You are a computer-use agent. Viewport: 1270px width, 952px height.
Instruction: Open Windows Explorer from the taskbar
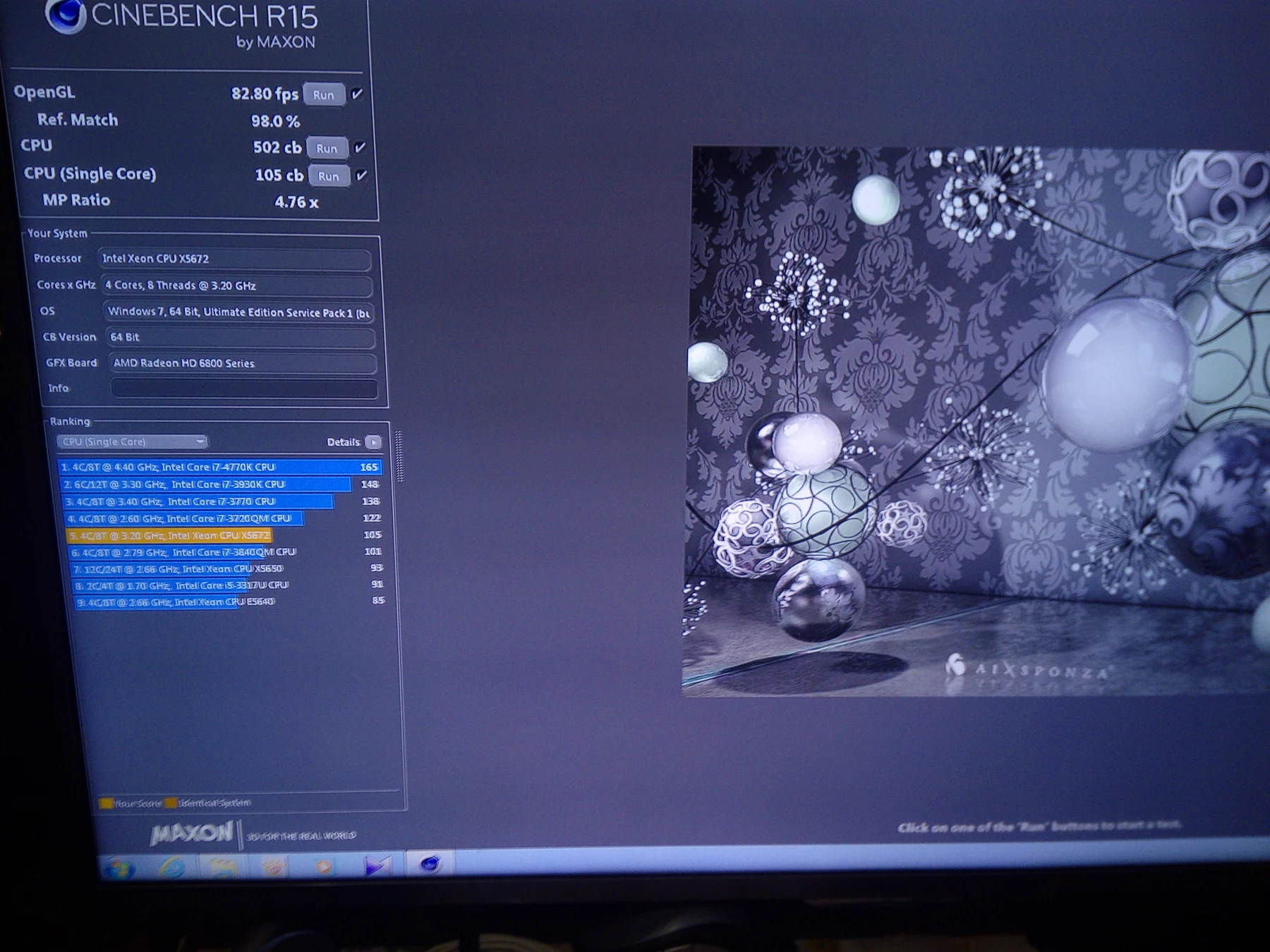pos(222,866)
